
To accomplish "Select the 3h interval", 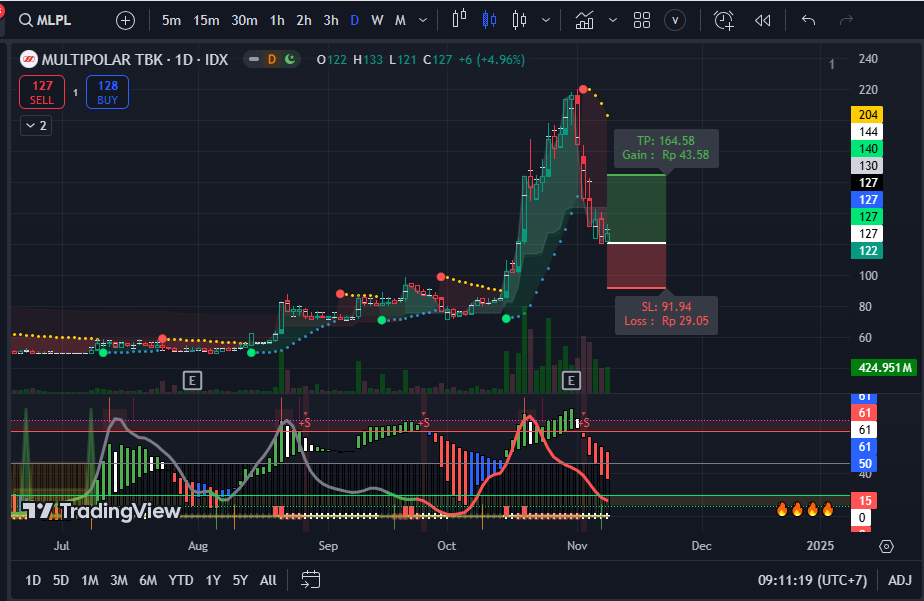I will pyautogui.click(x=331, y=21).
